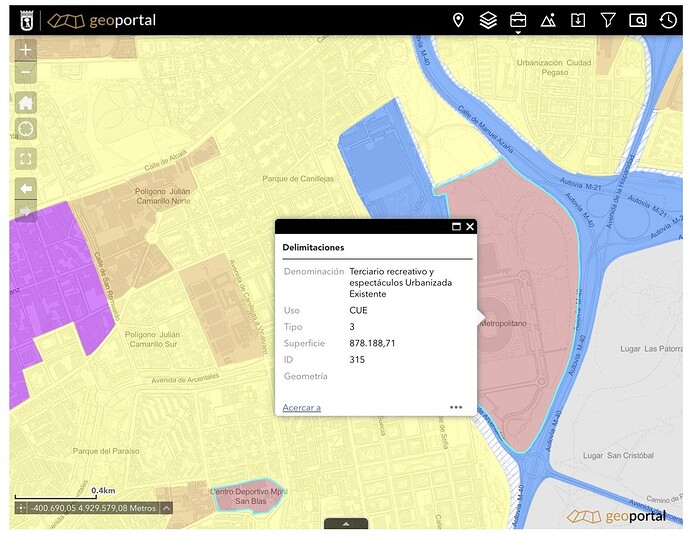The height and width of the screenshot is (535, 690).
Task: Click the Uso value CUE
Action: click(x=358, y=310)
